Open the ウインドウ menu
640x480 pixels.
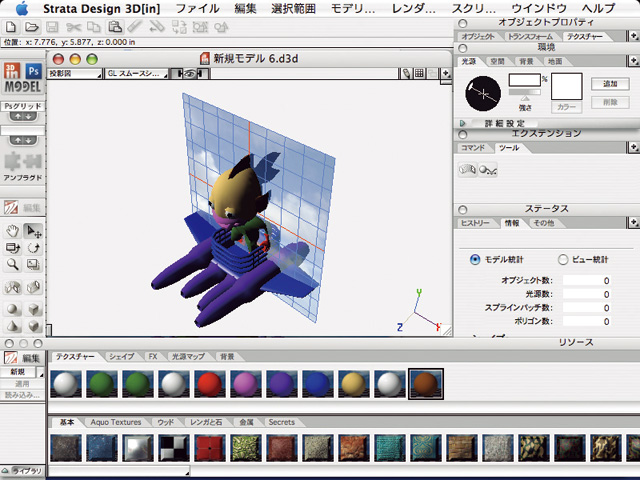tap(539, 8)
